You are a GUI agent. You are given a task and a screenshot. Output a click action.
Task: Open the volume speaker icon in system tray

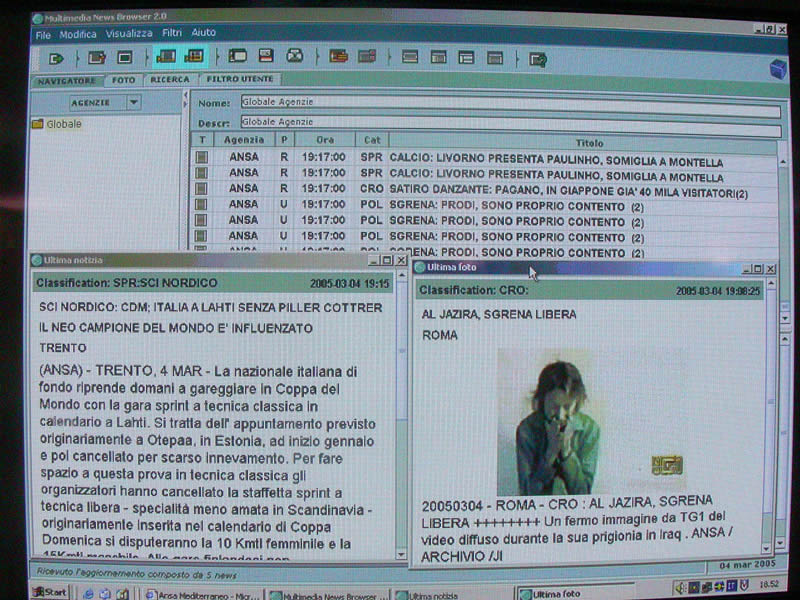click(x=679, y=587)
